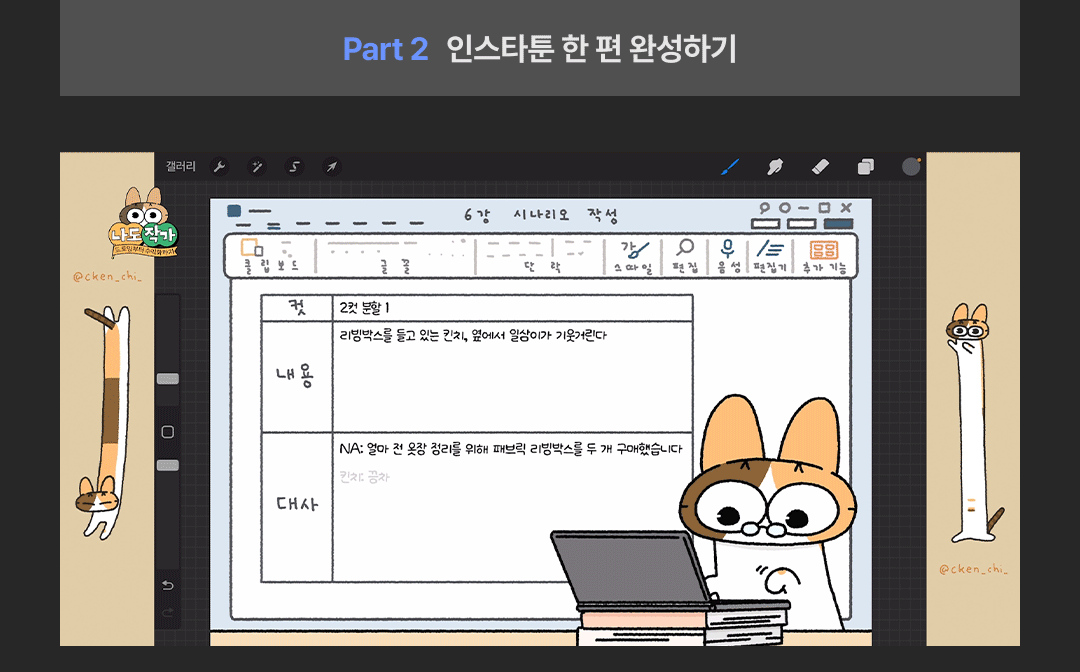Screen dimensions: 1080x672
Task: Activate the Transform arrow tool
Action: 332,167
